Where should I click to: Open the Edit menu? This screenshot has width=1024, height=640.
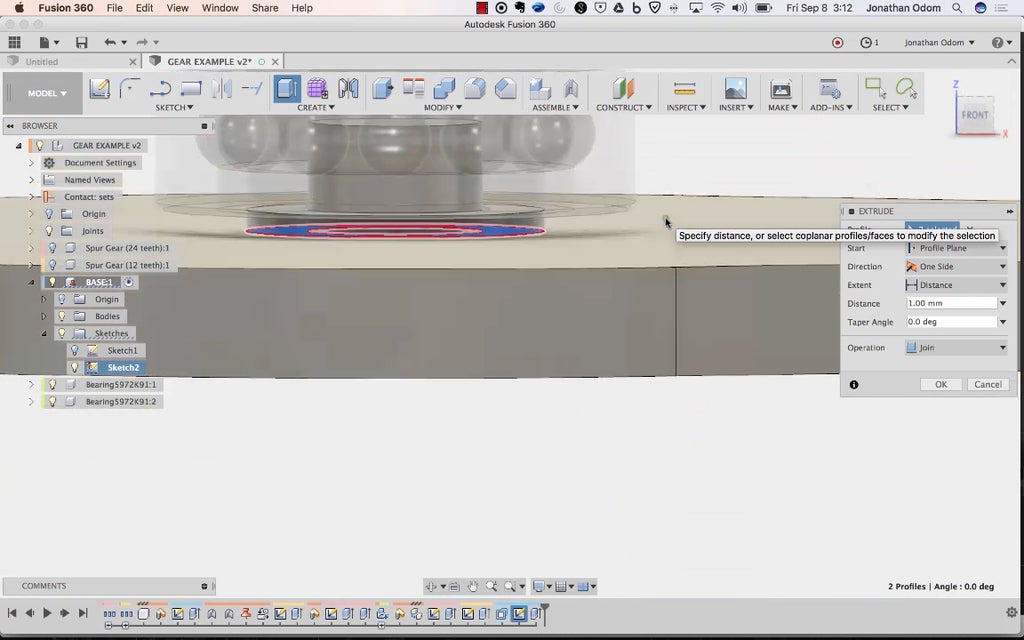[x=144, y=8]
